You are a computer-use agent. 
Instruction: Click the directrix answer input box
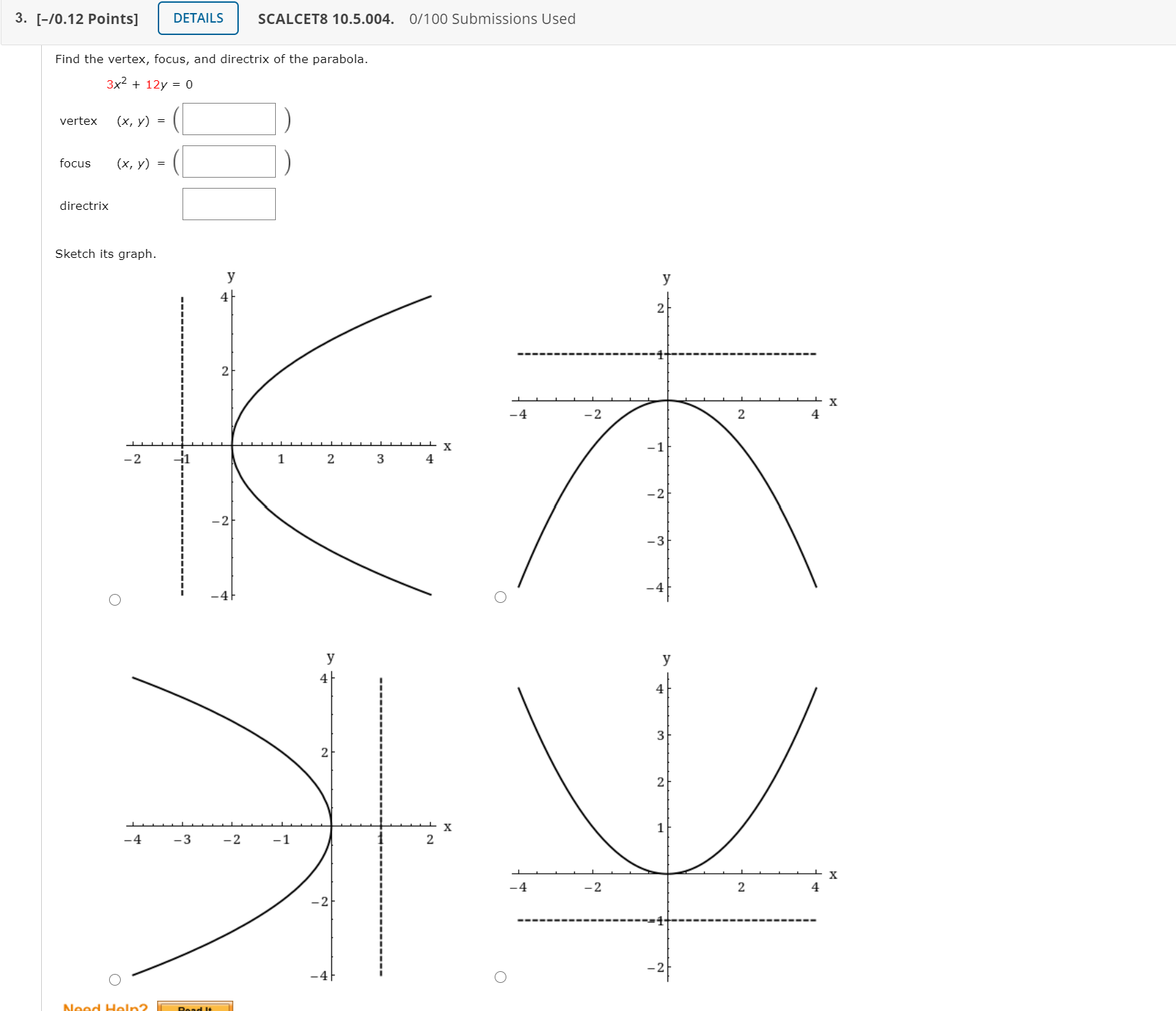(x=229, y=204)
